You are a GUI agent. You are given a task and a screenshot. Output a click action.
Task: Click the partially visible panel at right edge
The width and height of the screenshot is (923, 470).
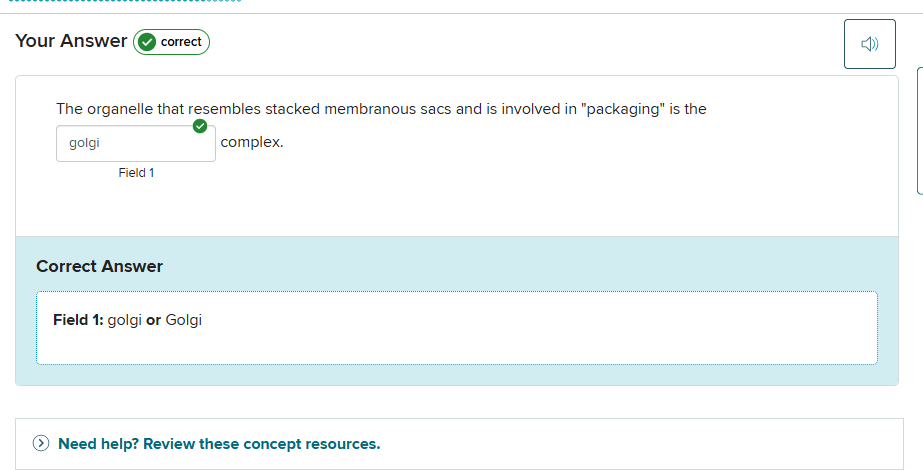tap(919, 130)
